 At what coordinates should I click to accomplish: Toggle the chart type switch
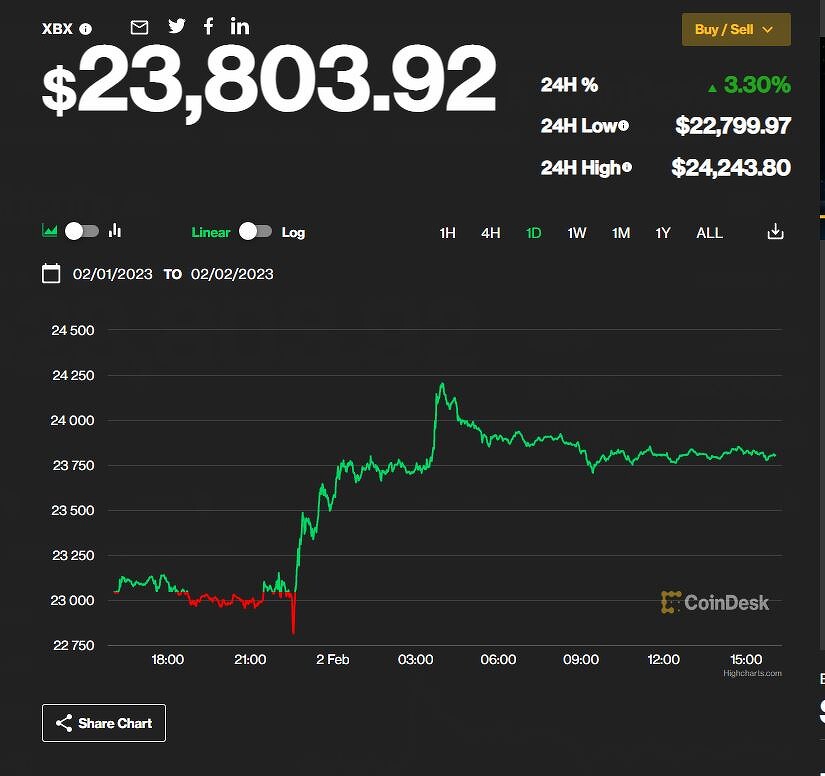click(82, 231)
